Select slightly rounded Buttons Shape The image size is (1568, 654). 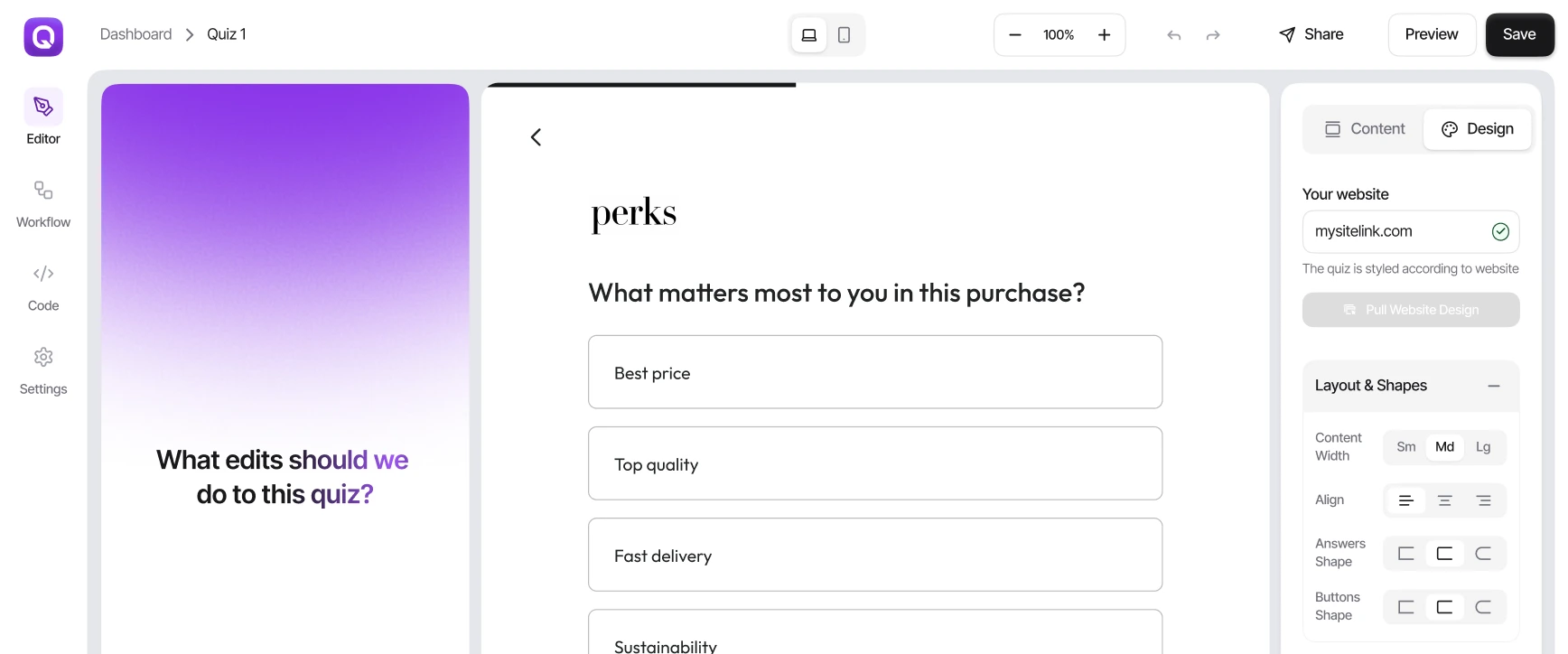click(1444, 607)
